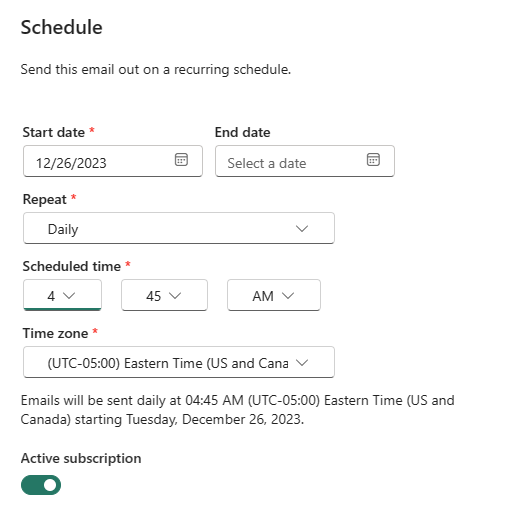
Task: Click the Repeat field label
Action: 45,199
